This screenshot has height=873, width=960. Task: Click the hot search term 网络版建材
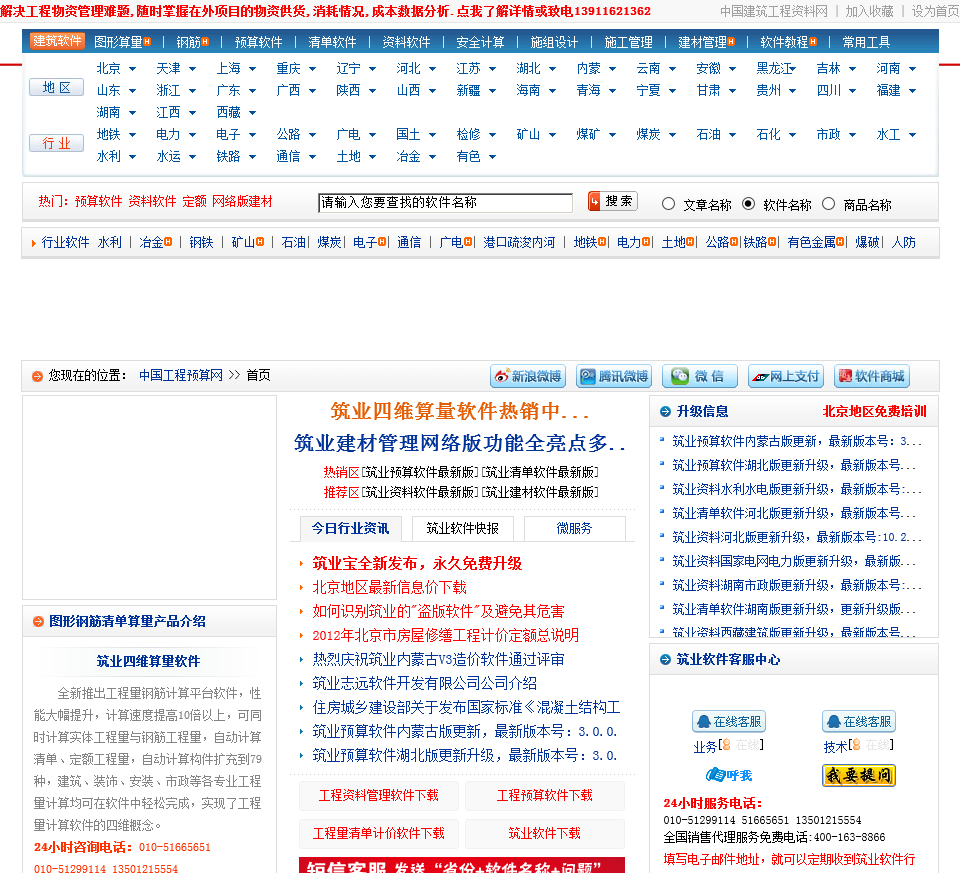pos(242,201)
